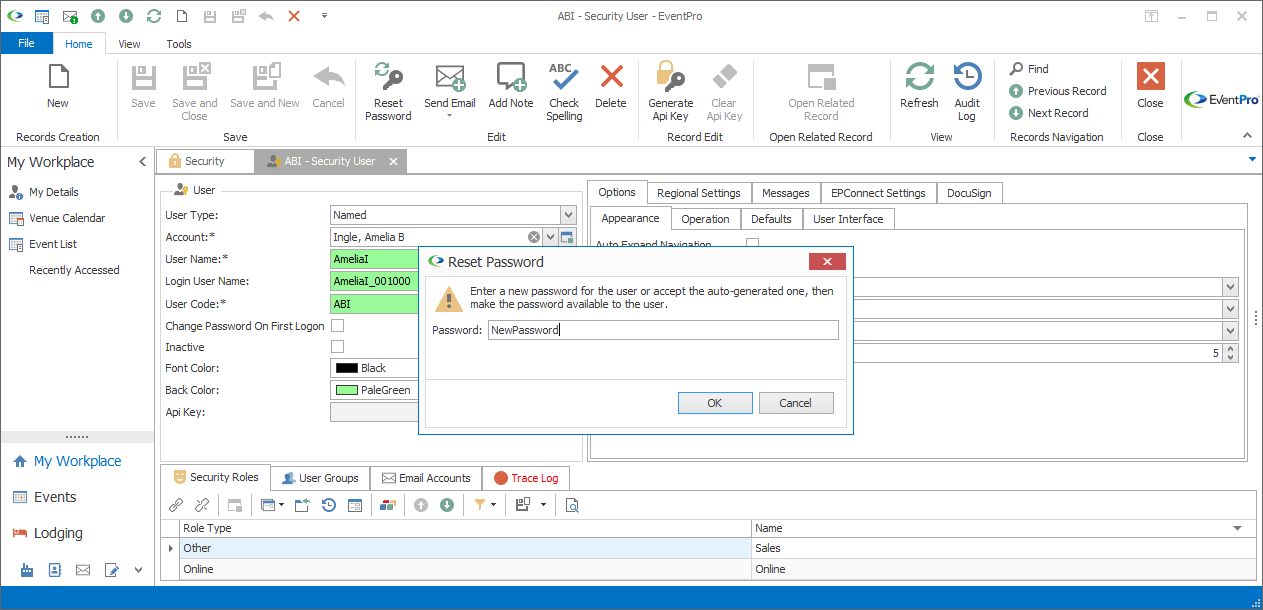Click down arrow icon in quick access toolbar
1263x610 pixels.
pos(126,16)
